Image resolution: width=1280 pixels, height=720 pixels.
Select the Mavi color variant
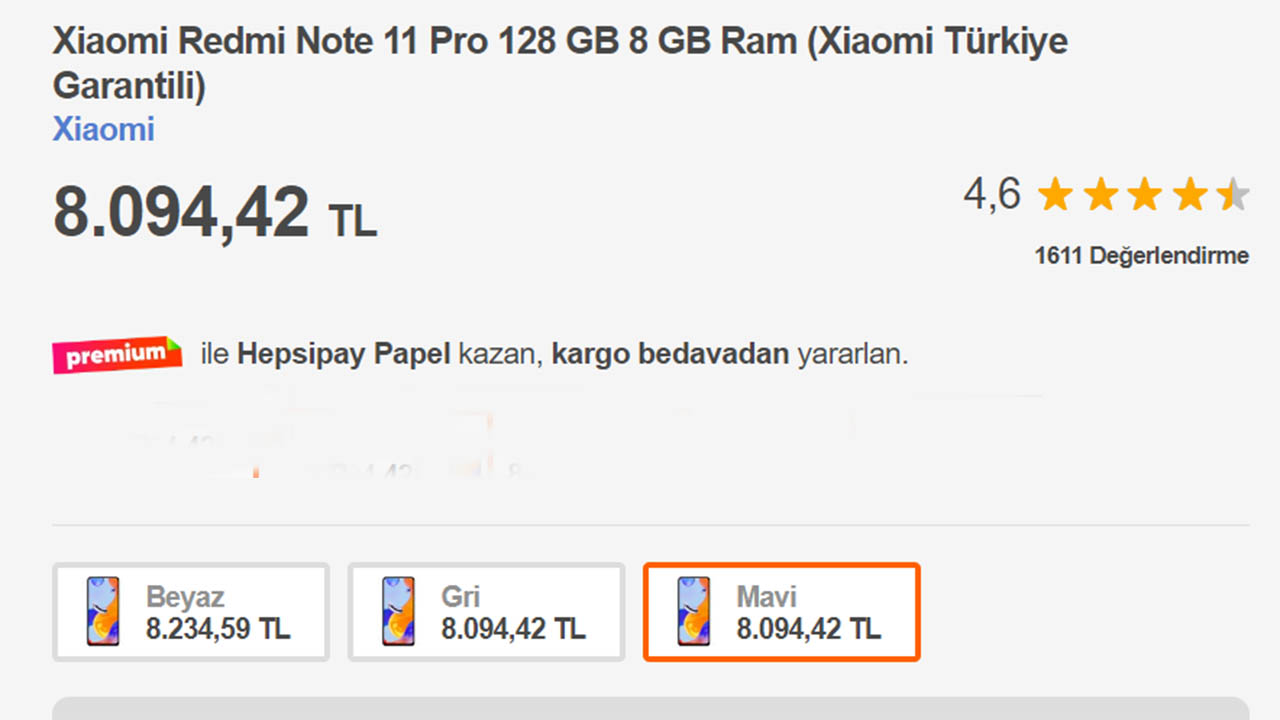pyautogui.click(x=781, y=611)
